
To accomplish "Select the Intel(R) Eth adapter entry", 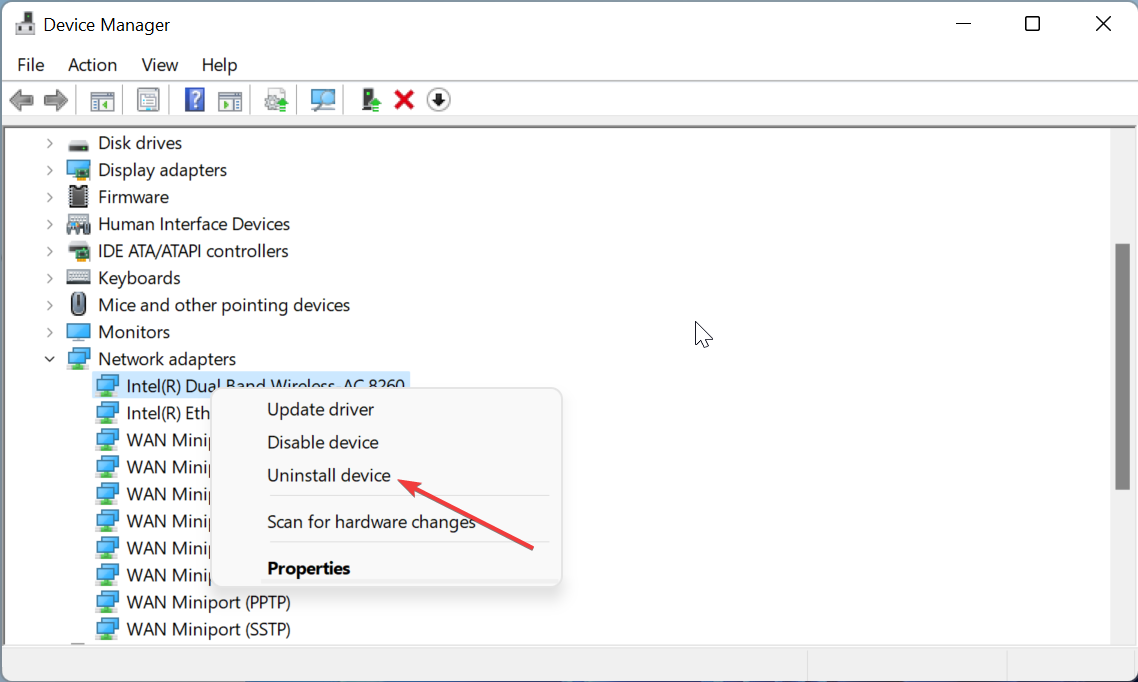I will click(x=168, y=413).
